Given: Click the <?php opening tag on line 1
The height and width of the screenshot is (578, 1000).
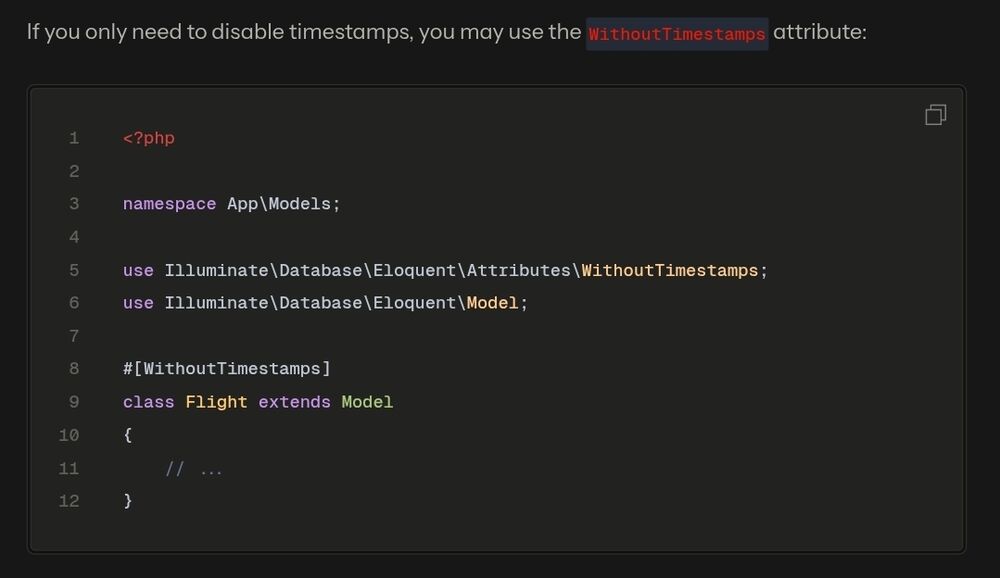Looking at the screenshot, I should point(148,138).
